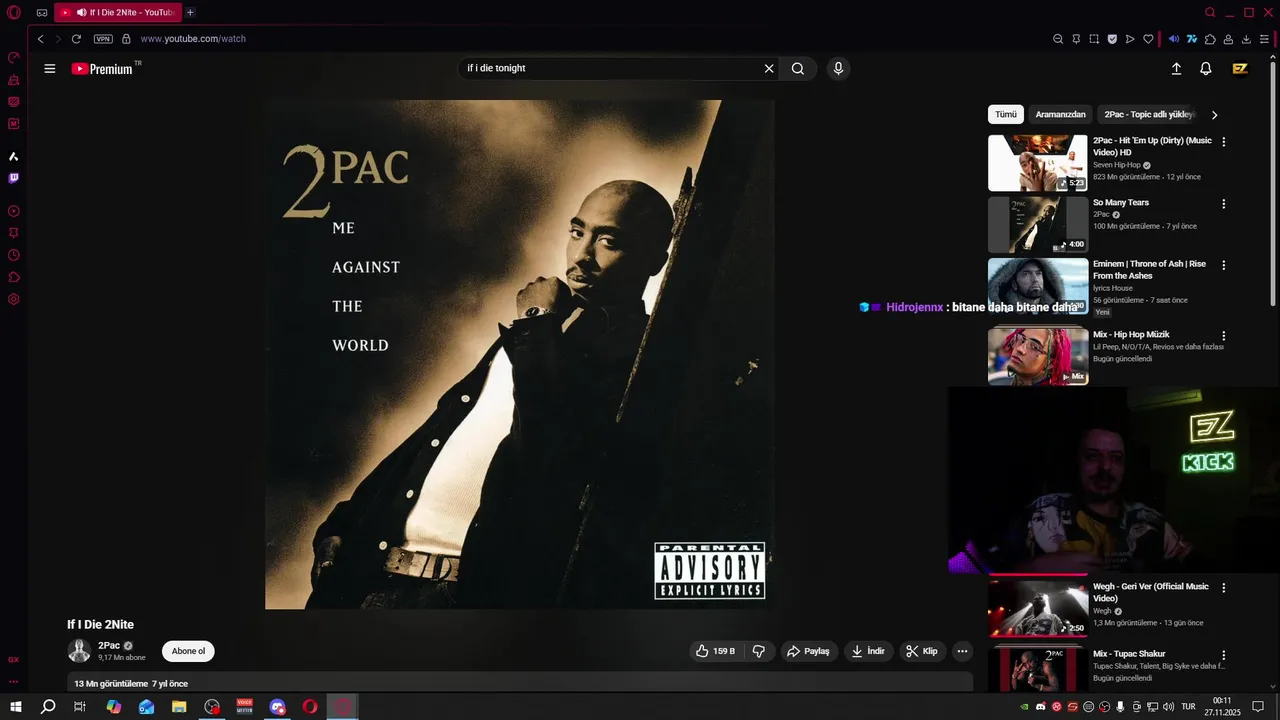The width and height of the screenshot is (1280, 720).
Task: Clear the search text with X
Action: click(769, 69)
